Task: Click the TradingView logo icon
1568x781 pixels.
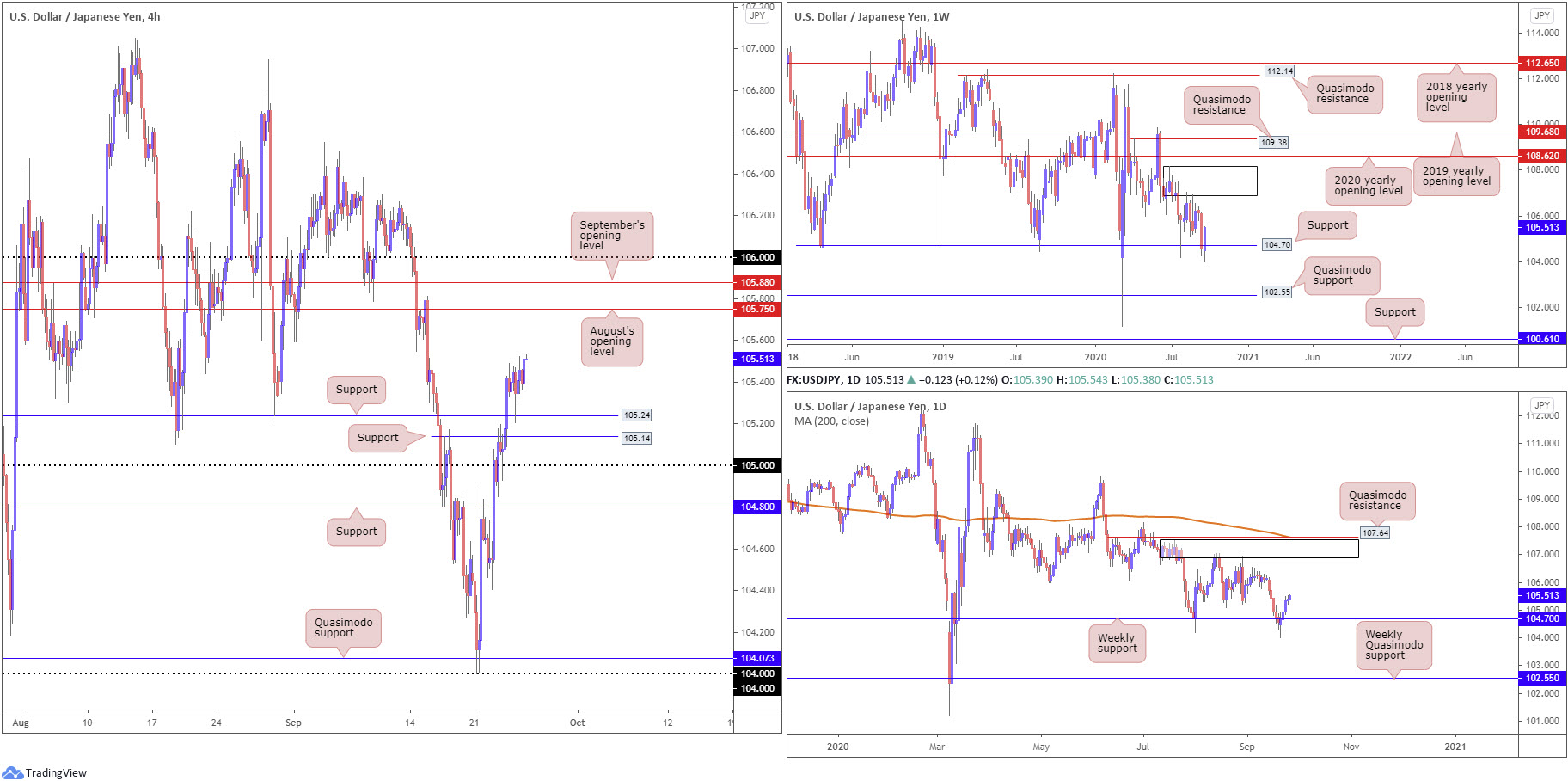Action: coord(12,772)
